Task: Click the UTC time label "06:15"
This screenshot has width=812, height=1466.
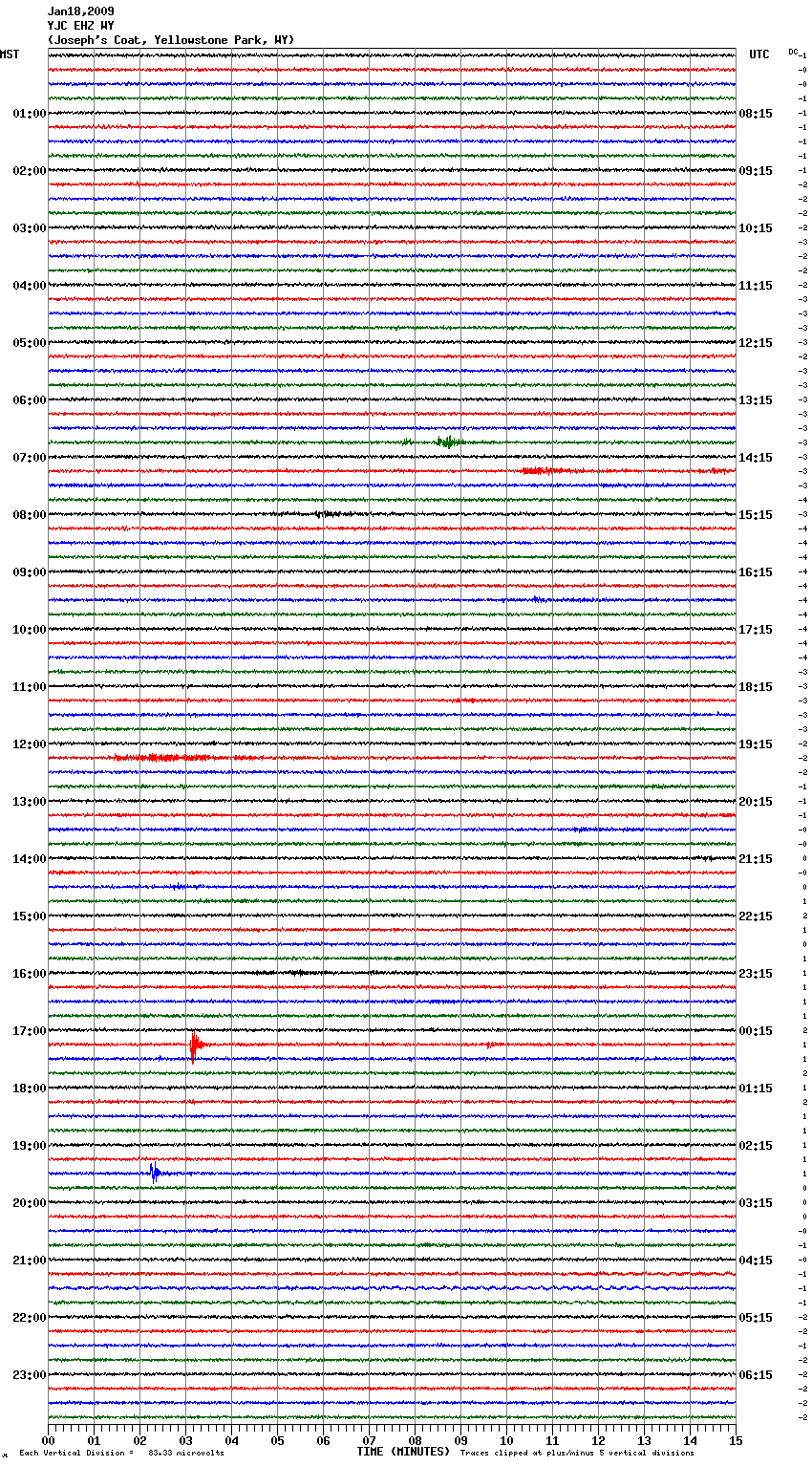Action: pyautogui.click(x=756, y=1375)
